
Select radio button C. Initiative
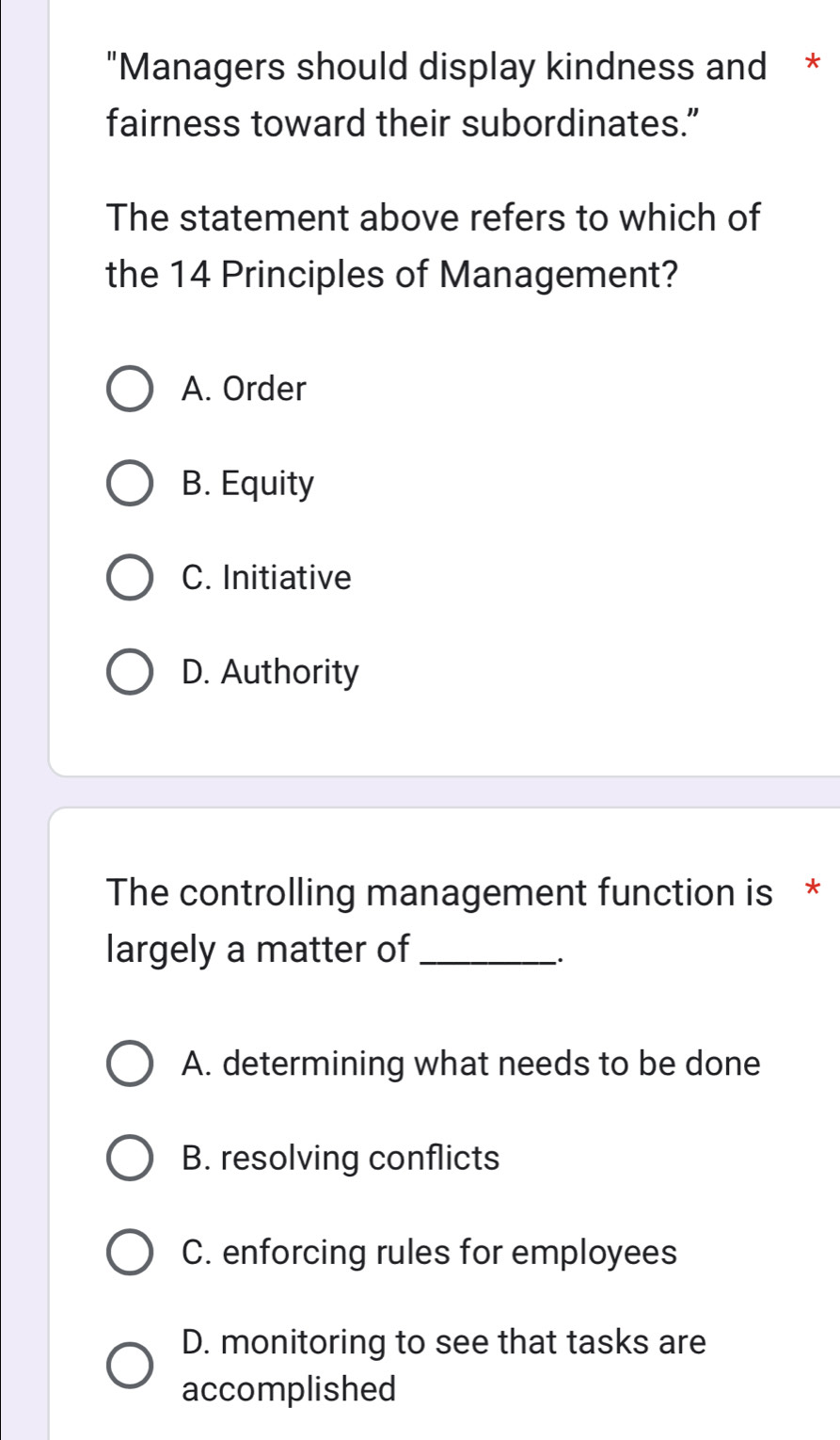tap(131, 577)
